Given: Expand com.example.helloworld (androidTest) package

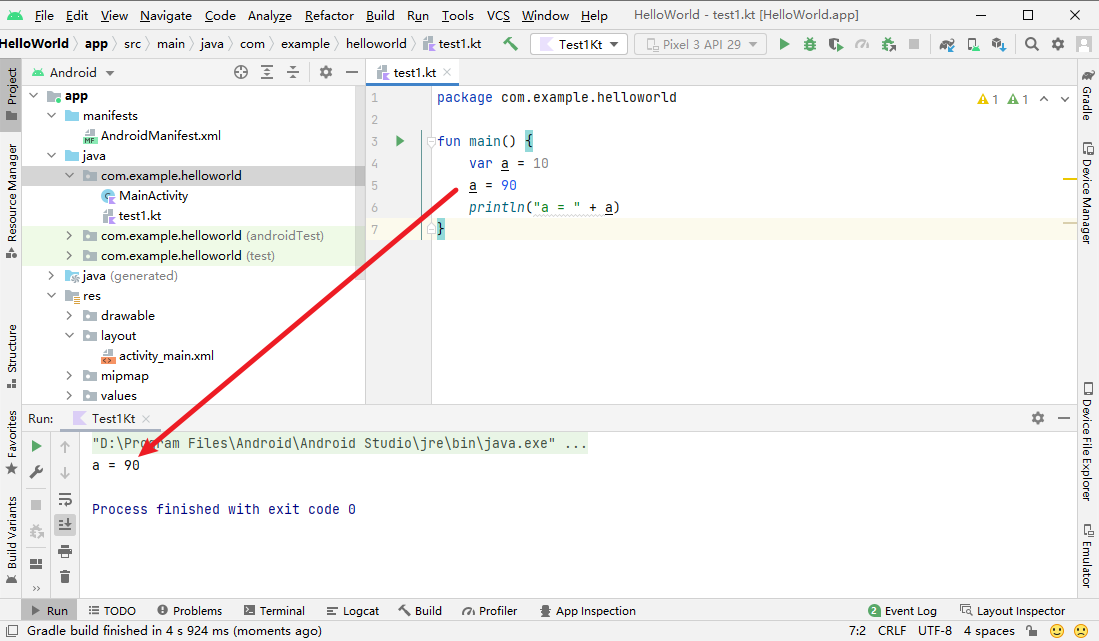Looking at the screenshot, I should (69, 235).
